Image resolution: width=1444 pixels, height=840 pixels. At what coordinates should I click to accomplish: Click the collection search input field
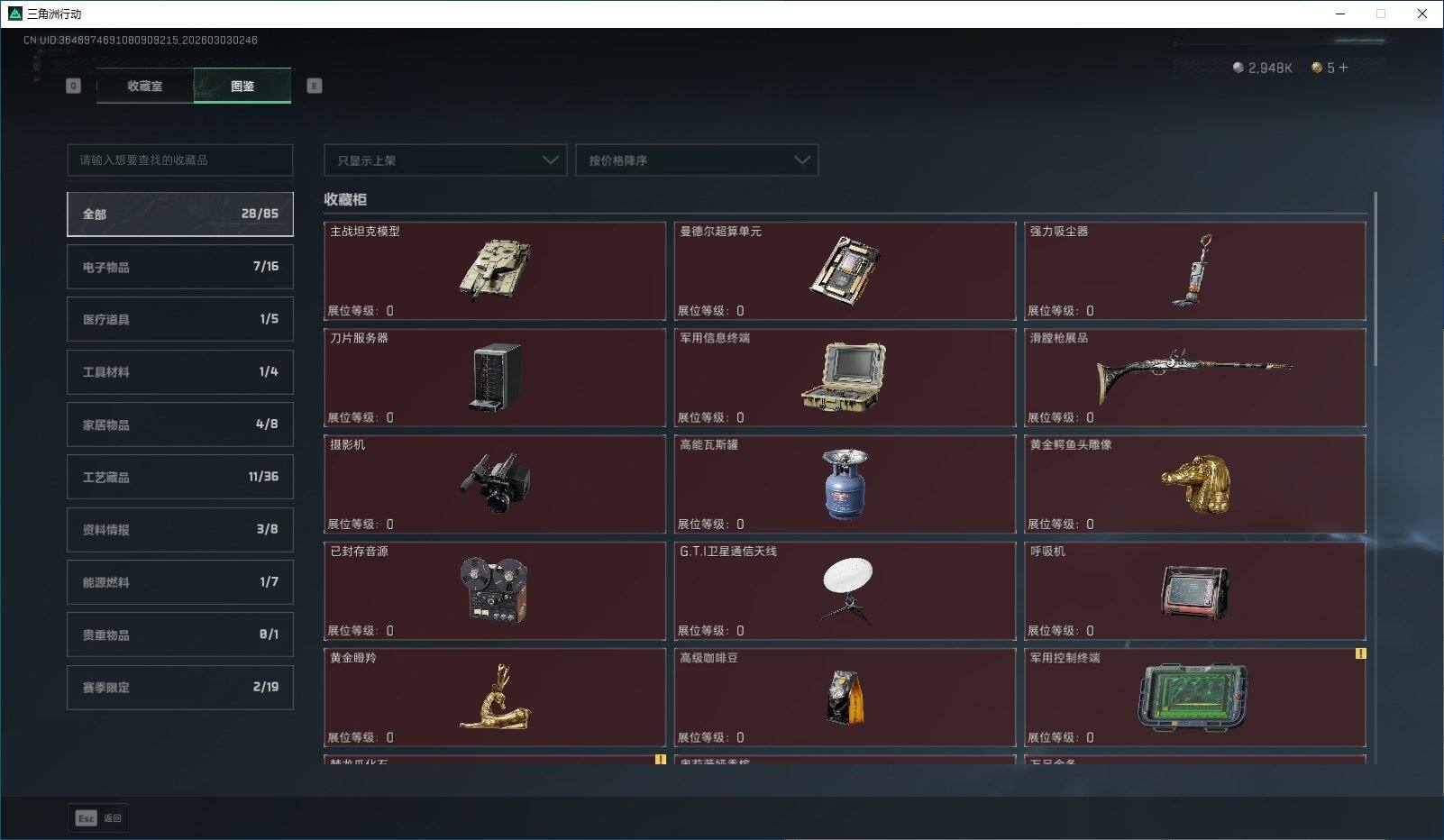179,160
